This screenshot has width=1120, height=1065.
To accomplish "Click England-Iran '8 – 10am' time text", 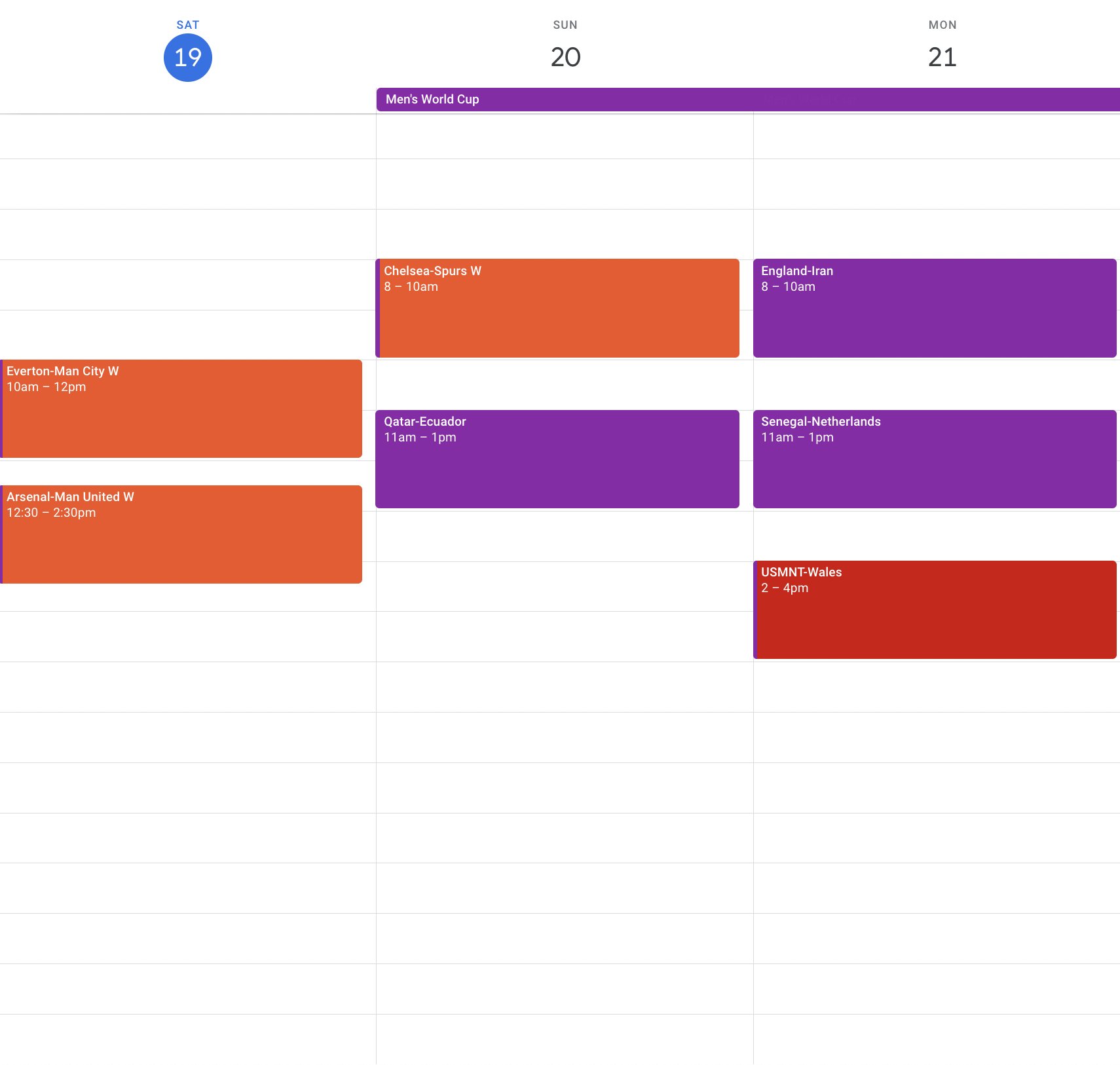I will [788, 287].
